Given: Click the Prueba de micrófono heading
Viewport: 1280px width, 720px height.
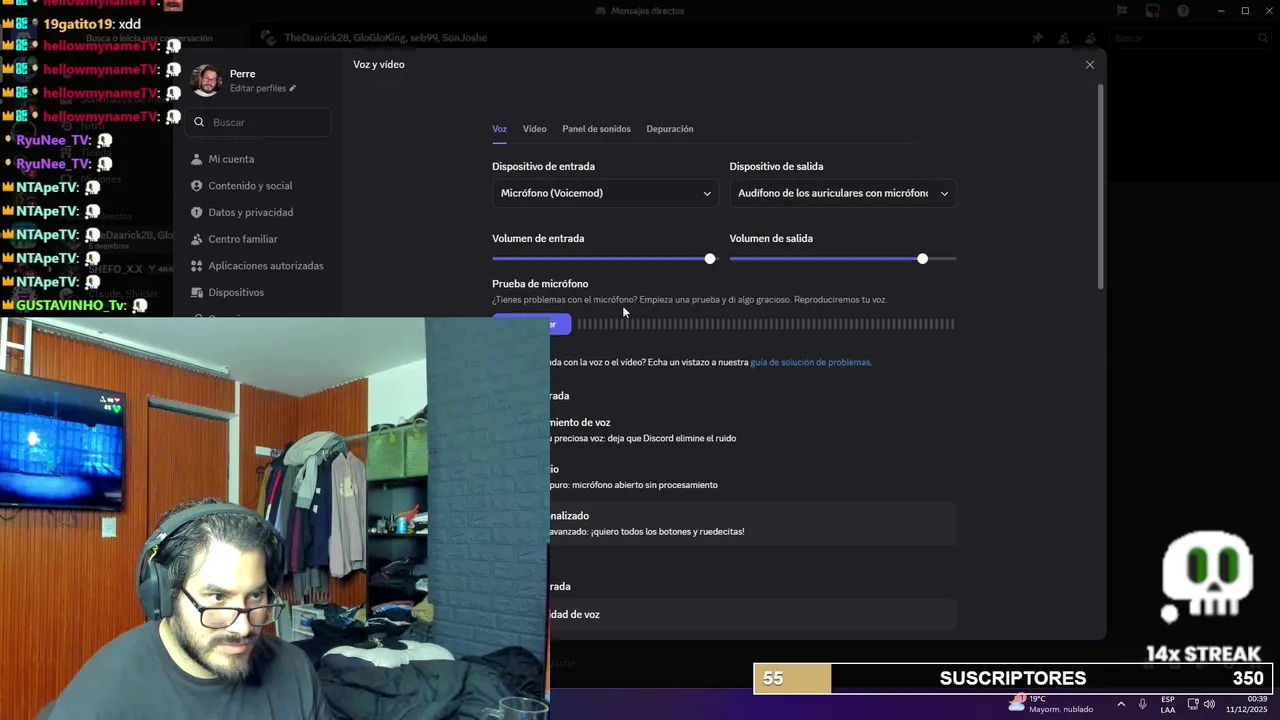Looking at the screenshot, I should (x=540, y=284).
